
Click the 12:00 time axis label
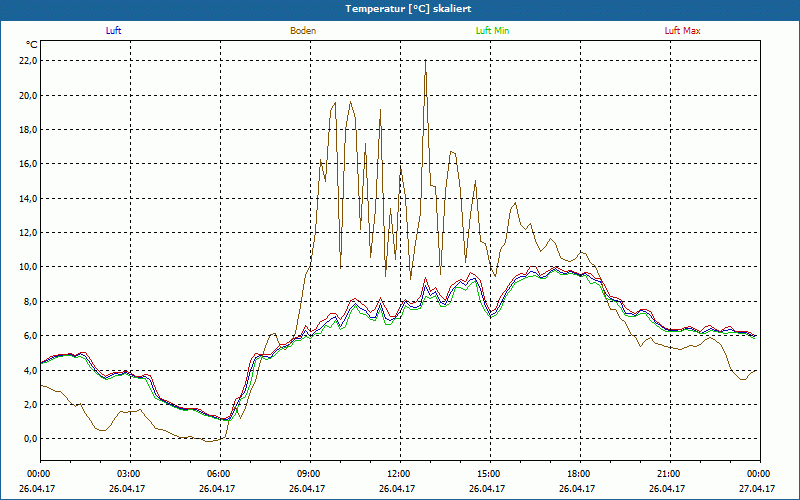coord(398,474)
